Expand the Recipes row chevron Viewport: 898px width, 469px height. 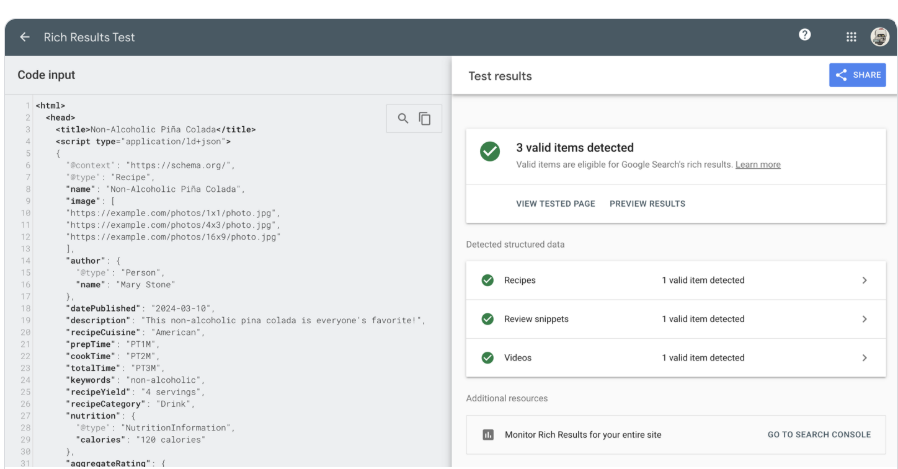pyautogui.click(x=865, y=280)
